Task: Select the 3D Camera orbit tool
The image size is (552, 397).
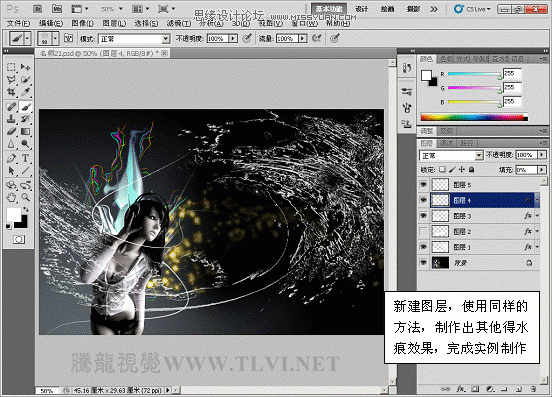Action: (25, 185)
